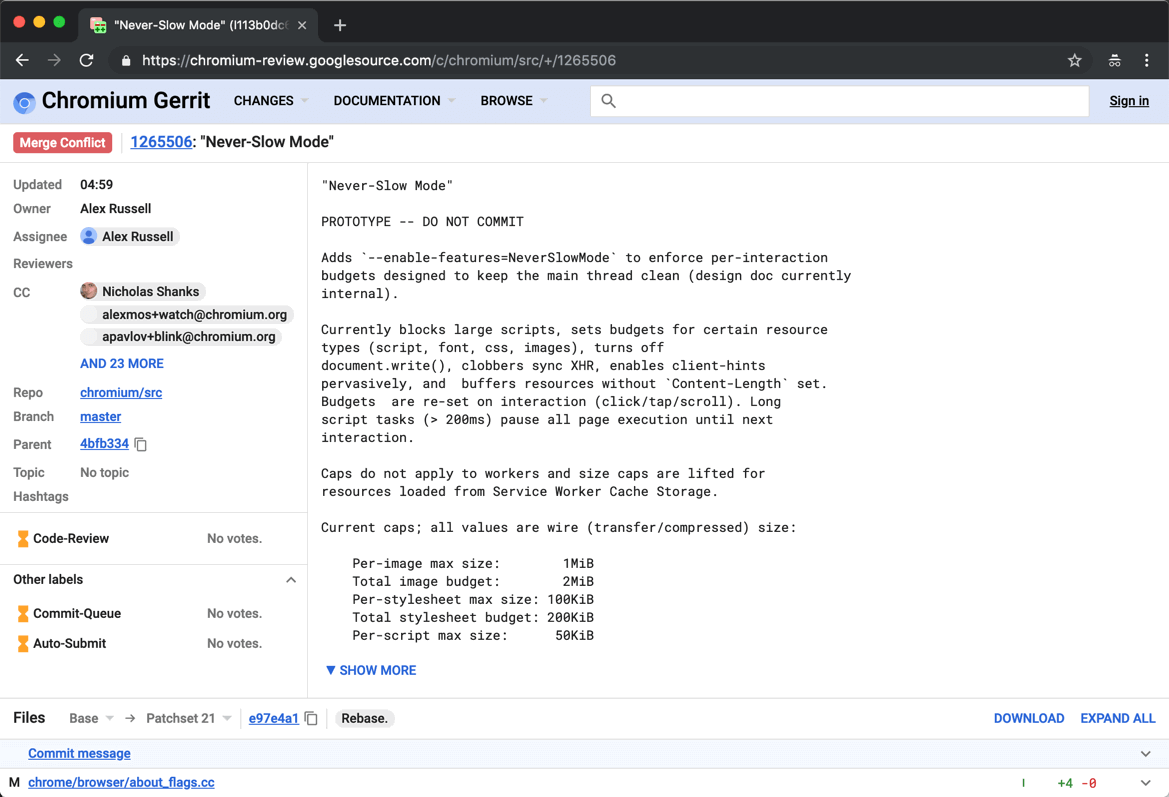Image resolution: width=1169 pixels, height=797 pixels.
Task: Open the chromium/src repo link
Action: point(121,392)
